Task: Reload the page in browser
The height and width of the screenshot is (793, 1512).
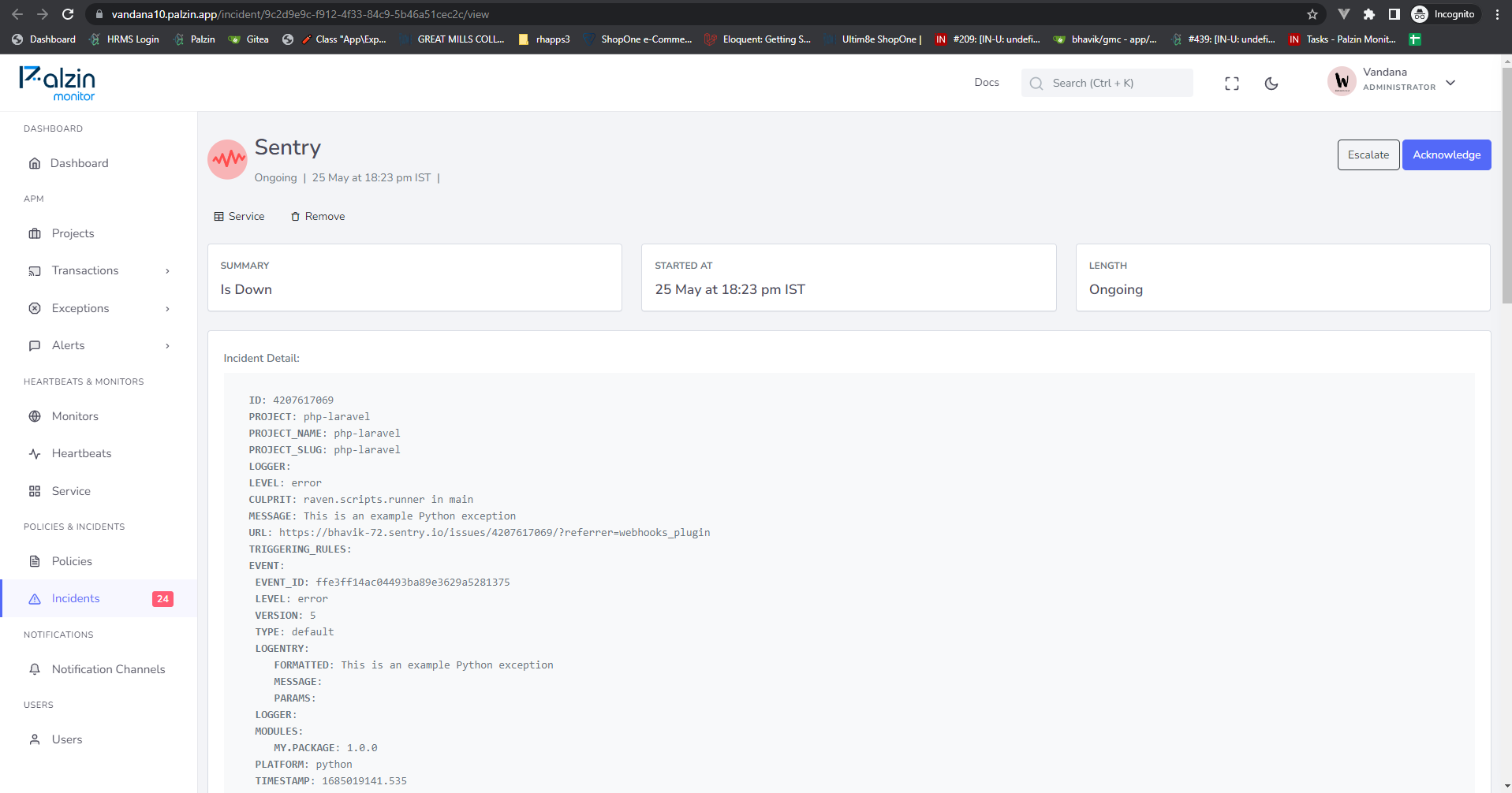Action: tap(68, 14)
